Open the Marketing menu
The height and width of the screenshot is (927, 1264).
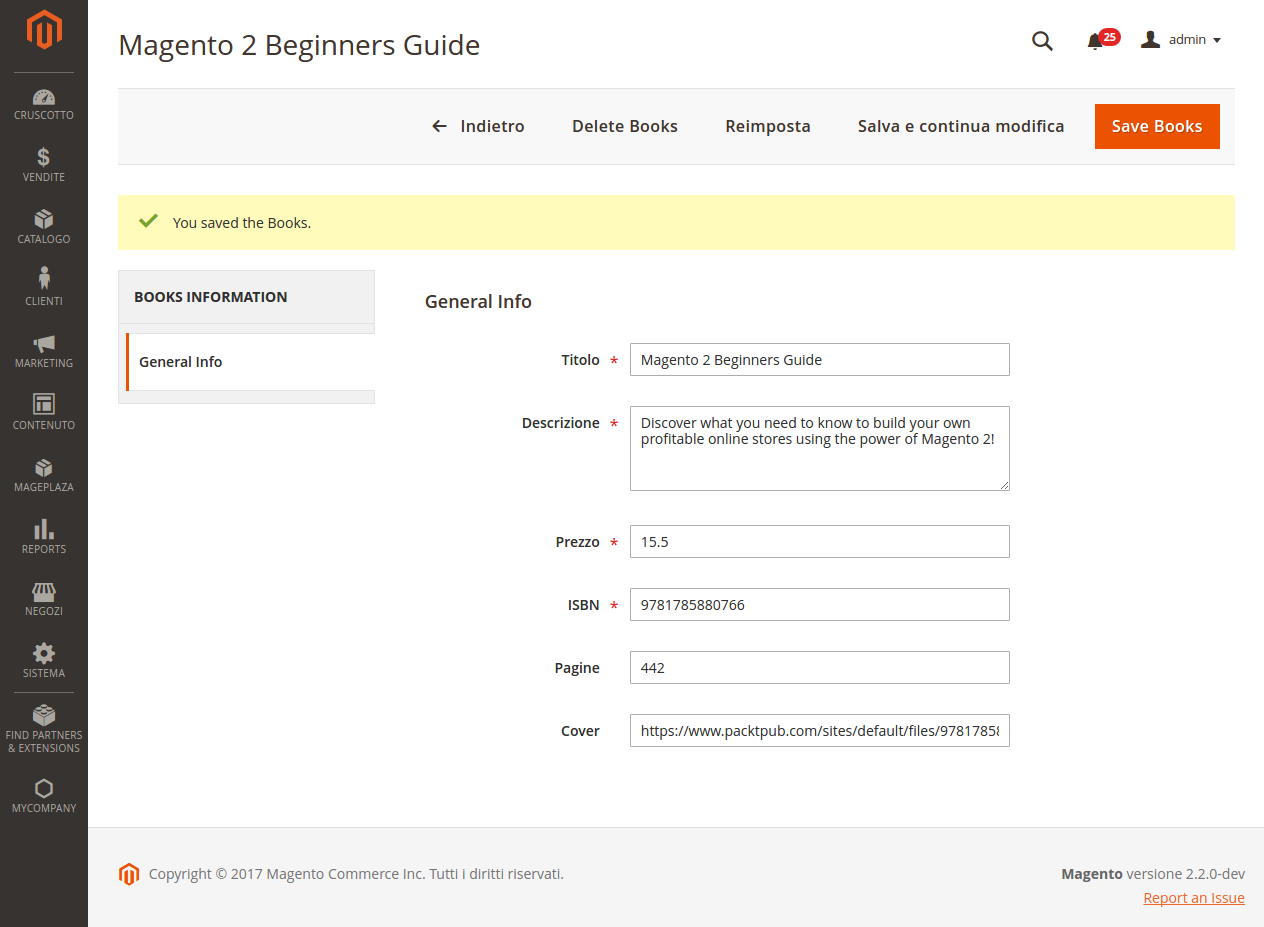44,352
